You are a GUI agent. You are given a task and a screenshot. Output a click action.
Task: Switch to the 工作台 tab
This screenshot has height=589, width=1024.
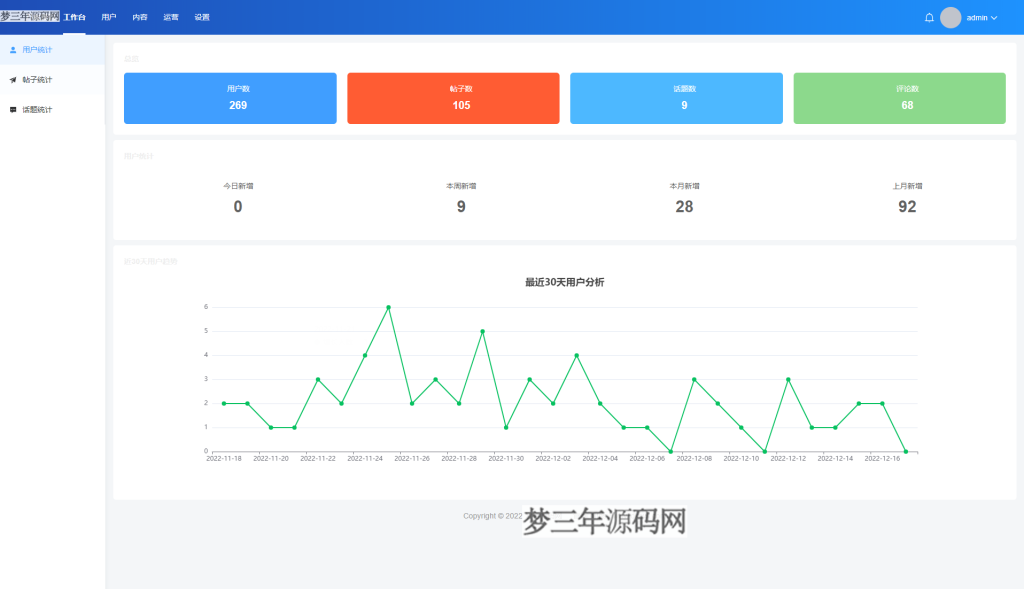(74, 16)
